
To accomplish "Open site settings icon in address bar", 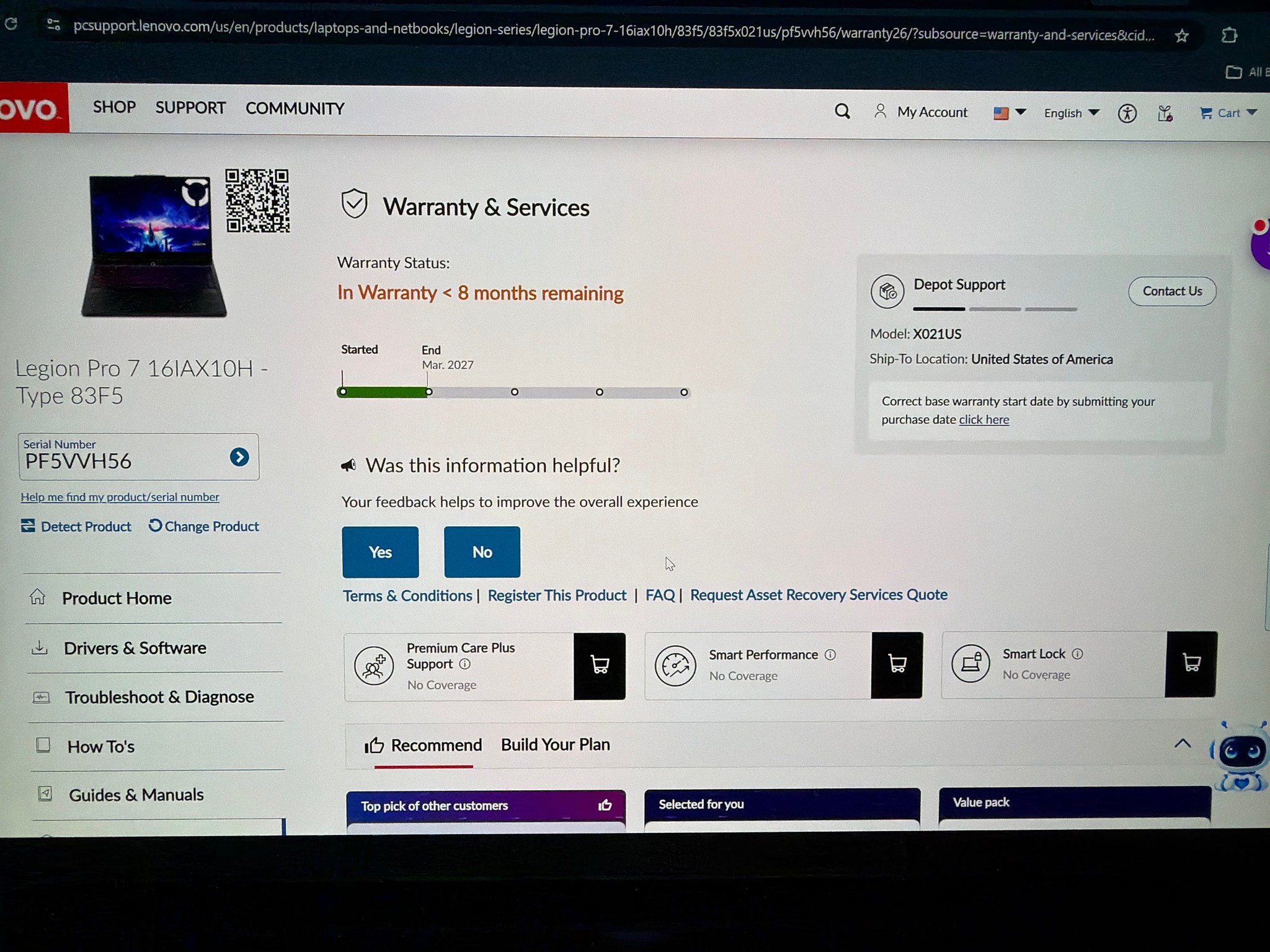I will 54,25.
